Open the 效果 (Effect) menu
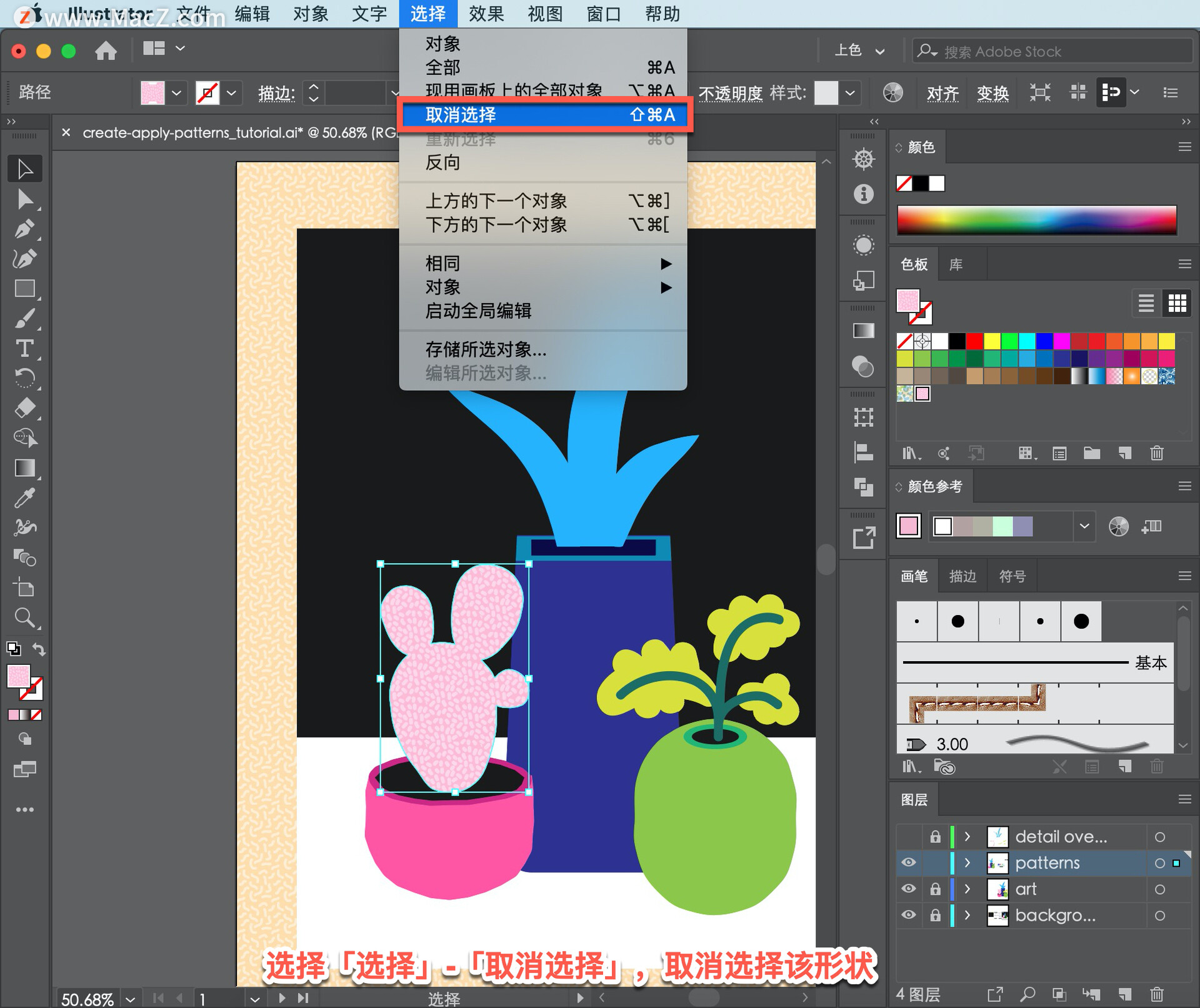Viewport: 1200px width, 1008px height. [486, 13]
